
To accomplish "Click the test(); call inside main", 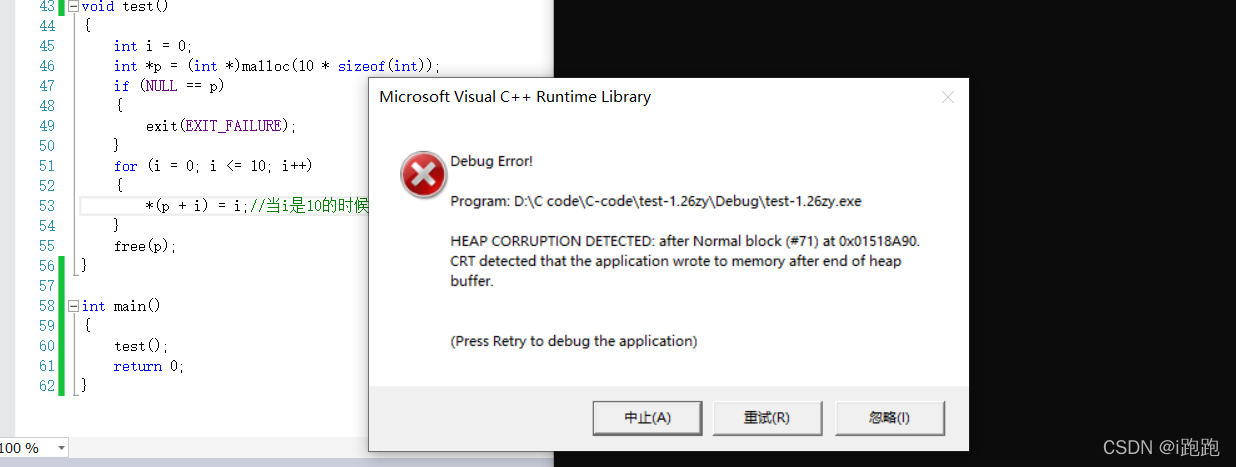I will tap(141, 346).
